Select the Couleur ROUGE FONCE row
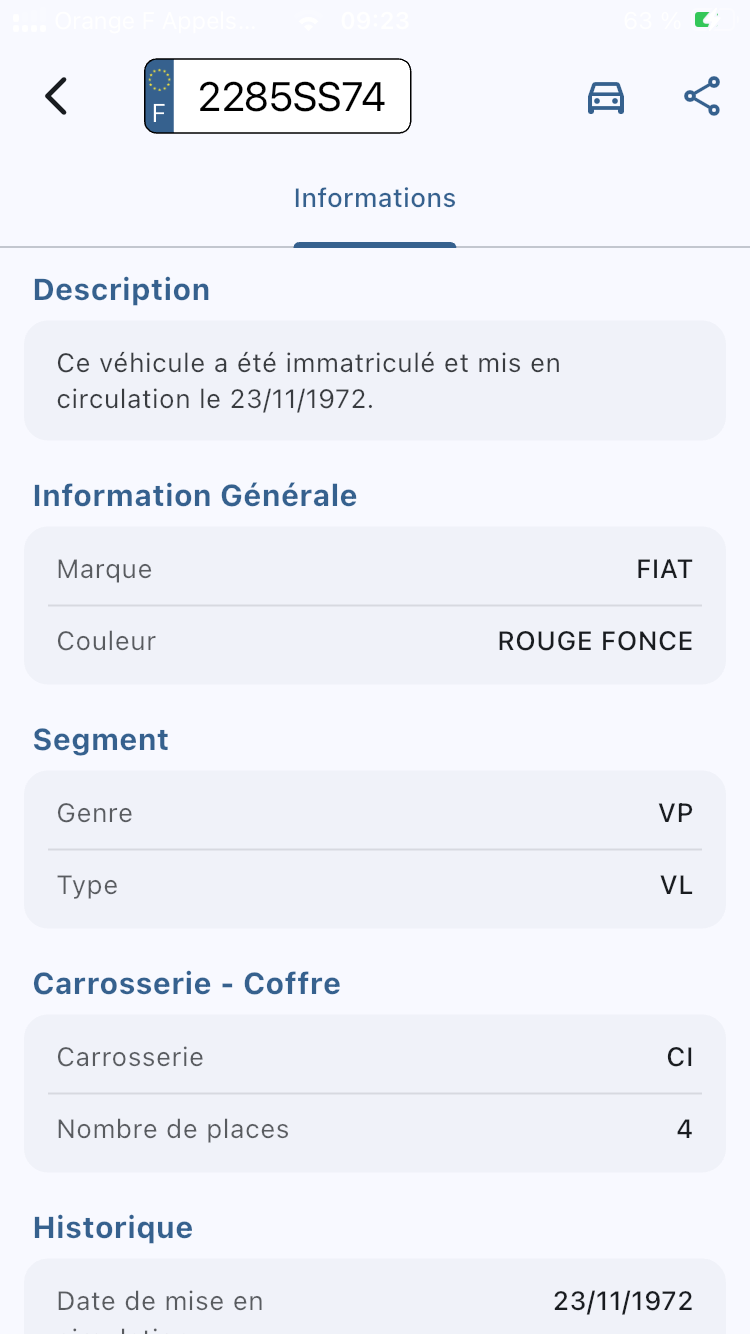Viewport: 750px width, 1334px height. [375, 641]
